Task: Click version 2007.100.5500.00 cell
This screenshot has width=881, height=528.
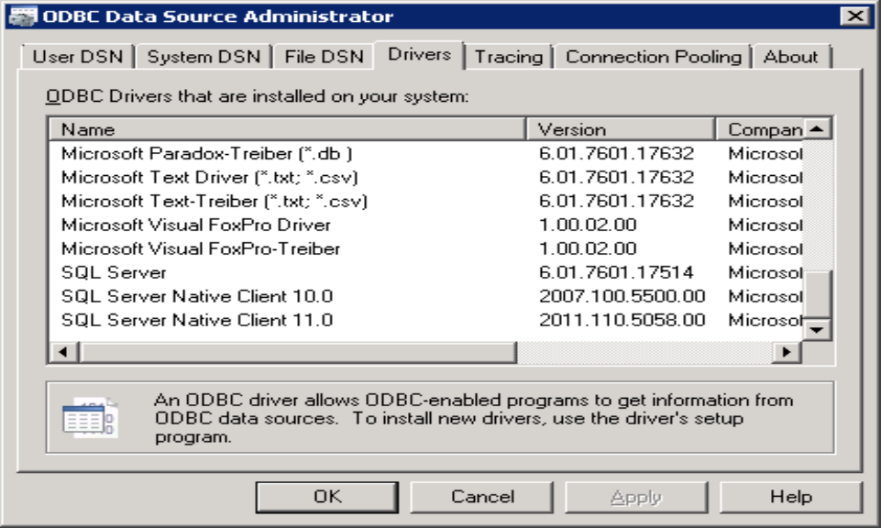Action: [x=622, y=296]
